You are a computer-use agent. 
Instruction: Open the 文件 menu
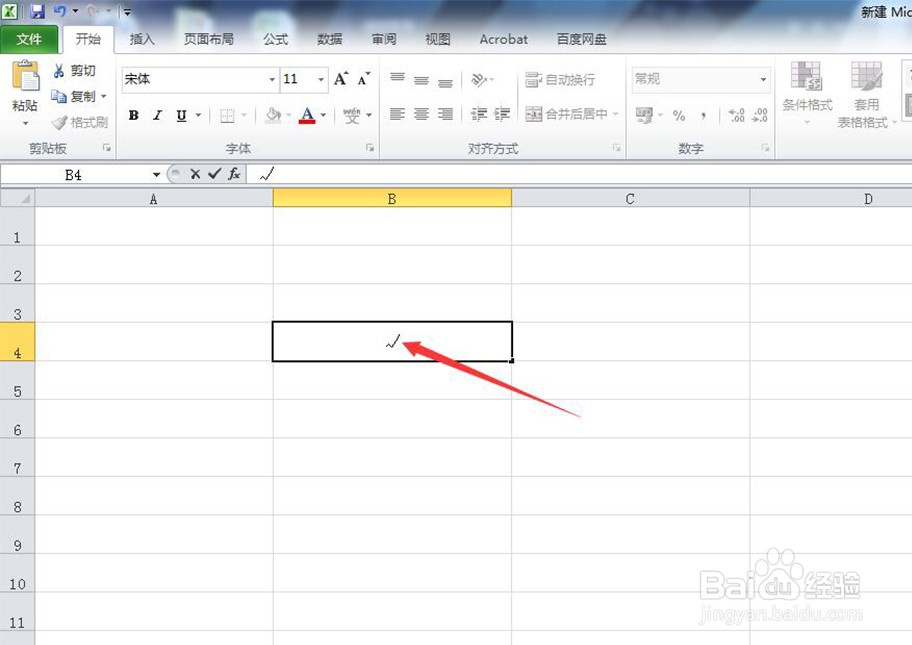click(30, 40)
